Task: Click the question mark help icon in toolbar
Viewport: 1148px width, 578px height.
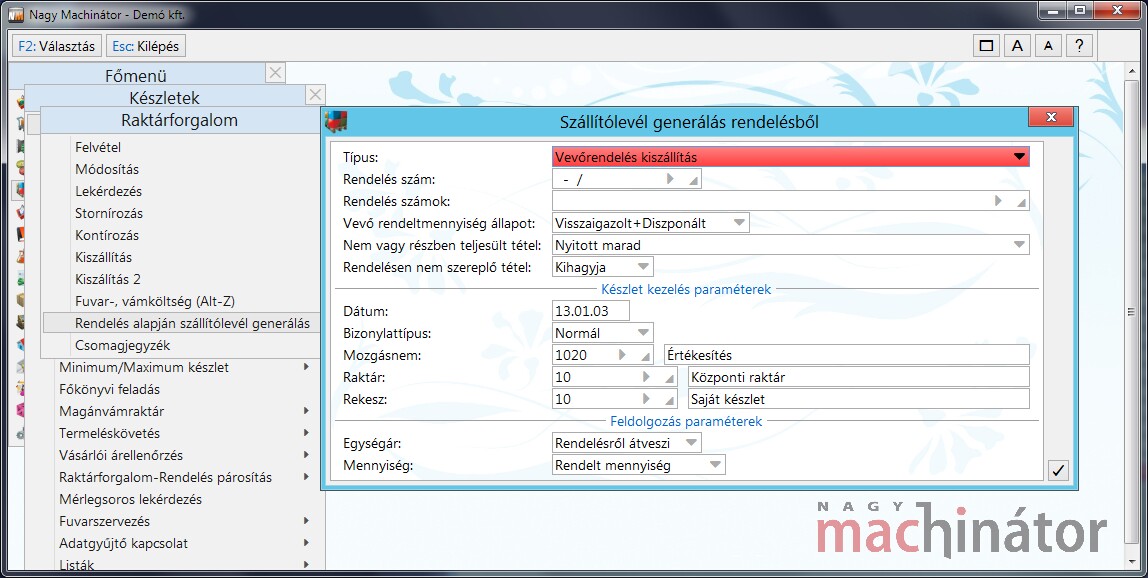Action: (1078, 45)
